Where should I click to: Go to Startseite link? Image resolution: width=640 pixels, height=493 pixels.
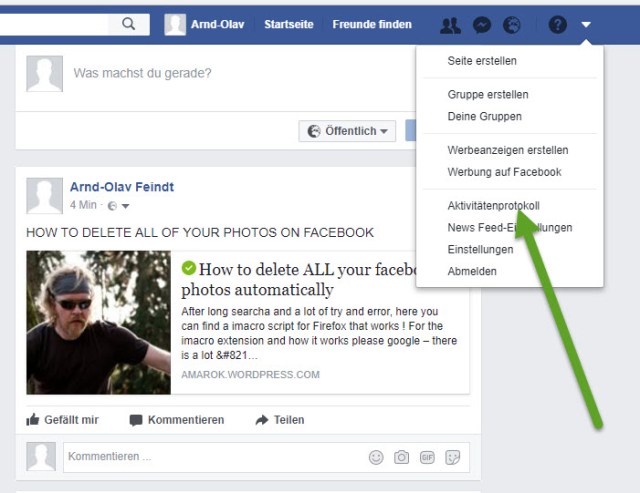click(x=289, y=25)
